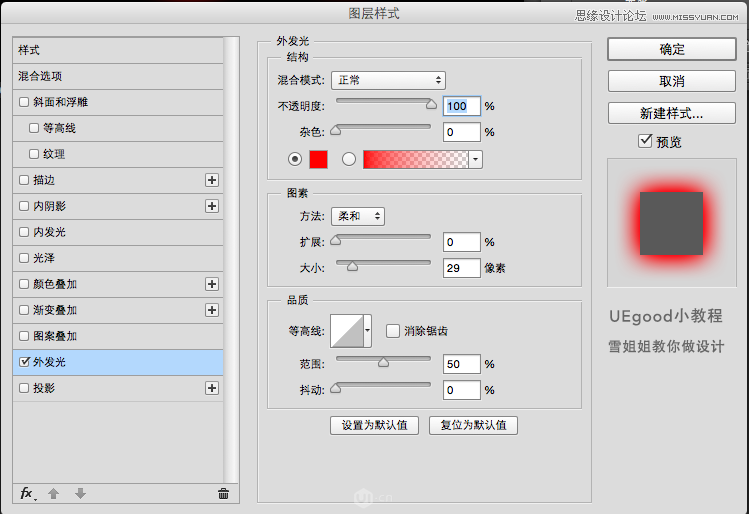Enable the 等高线 sub-option checkbox
Viewport: 749px width, 514px height.
click(x=34, y=128)
